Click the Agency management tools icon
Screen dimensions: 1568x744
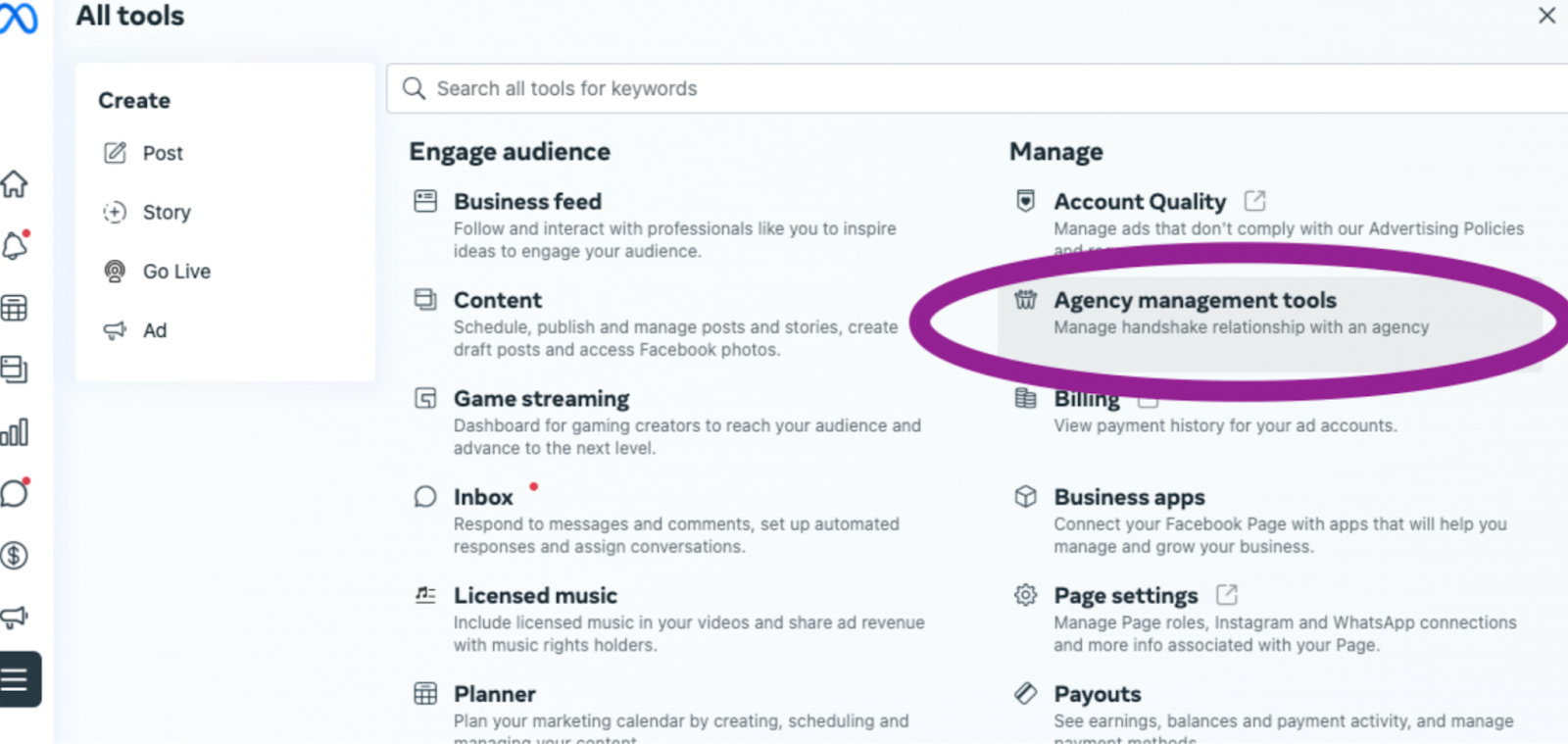pos(1025,300)
